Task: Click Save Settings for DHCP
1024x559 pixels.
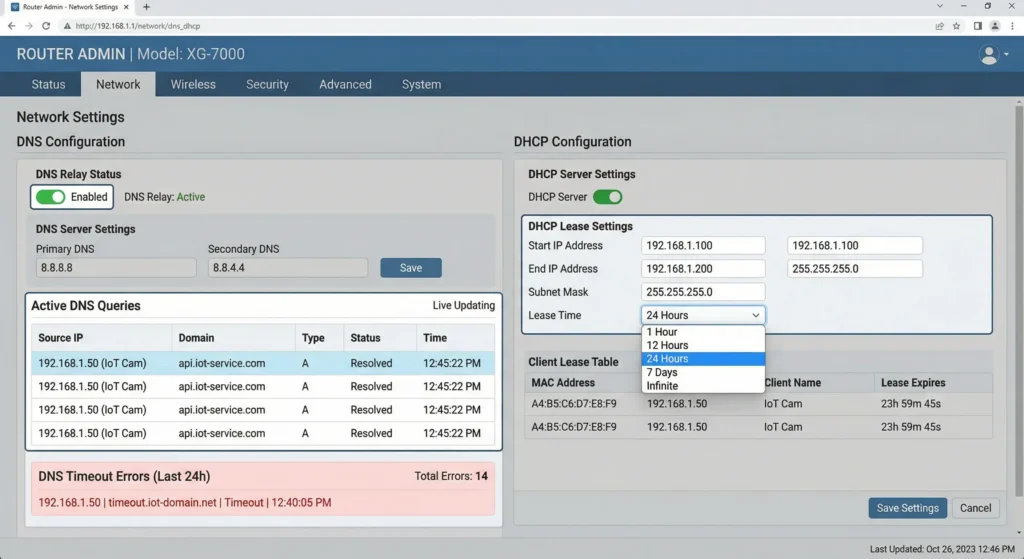Action: coord(907,508)
